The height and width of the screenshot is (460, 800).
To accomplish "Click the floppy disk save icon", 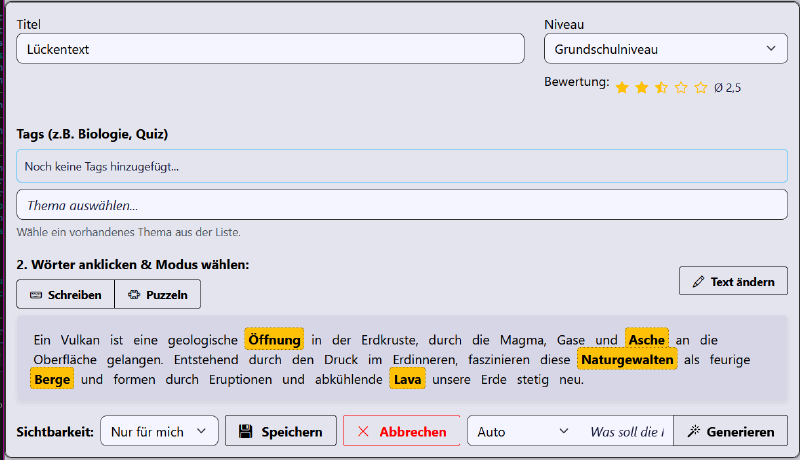I will pos(245,431).
